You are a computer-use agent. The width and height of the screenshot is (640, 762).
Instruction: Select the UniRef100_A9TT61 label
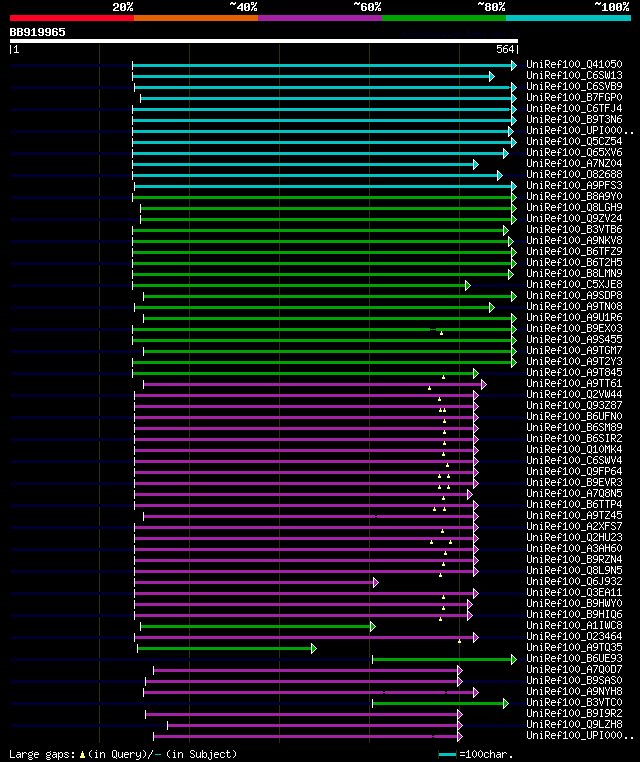[x=574, y=383]
